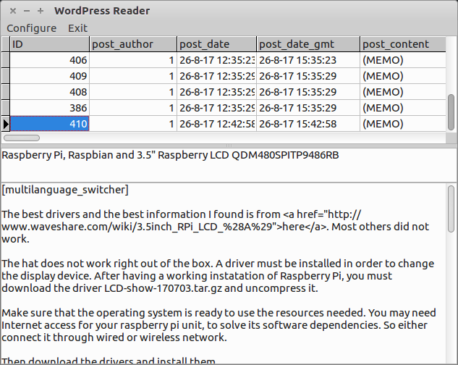
Task: Click the (MEMO) cell in row 410
Action: coord(403,124)
